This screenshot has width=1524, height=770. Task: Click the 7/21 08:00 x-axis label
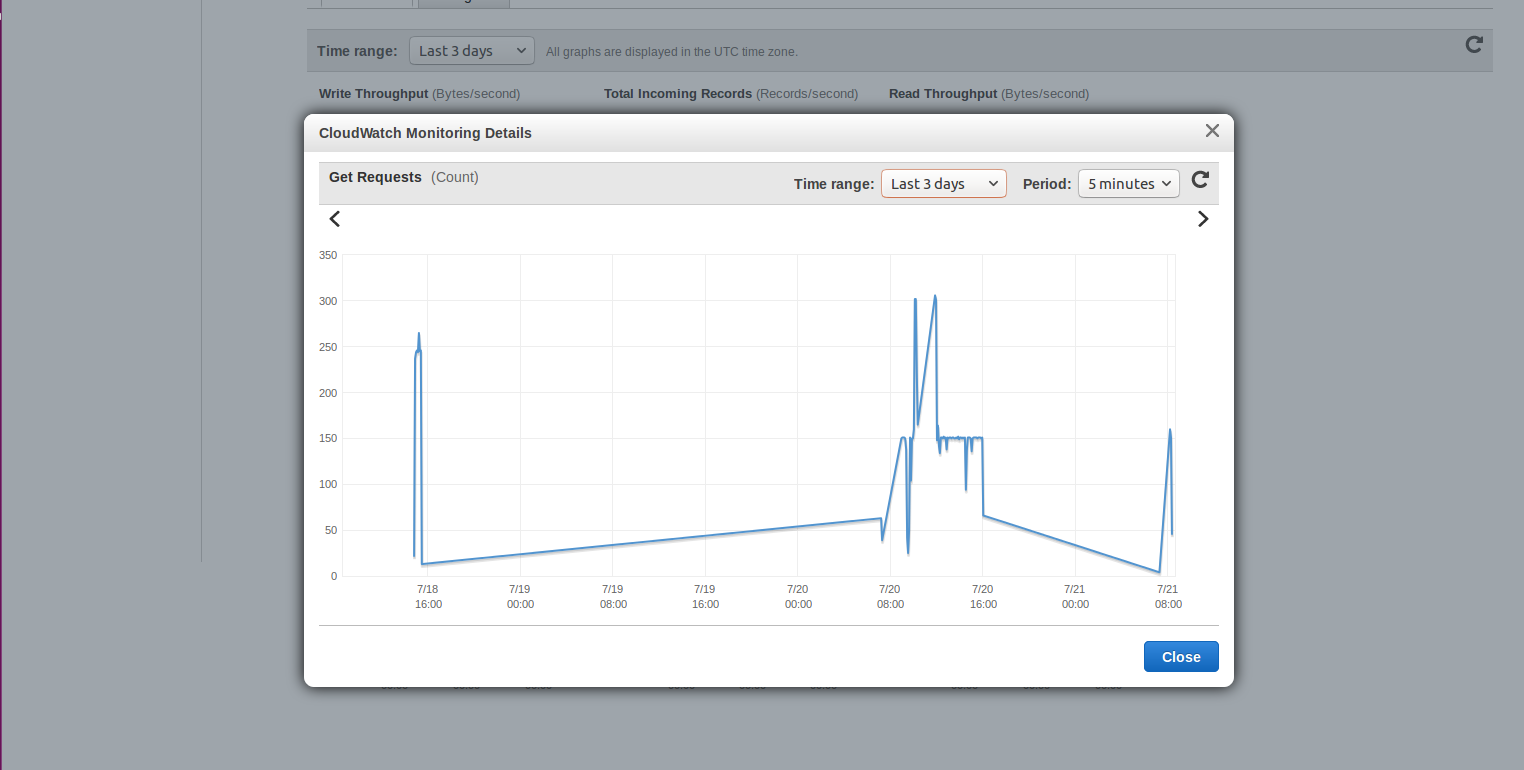(x=1168, y=597)
